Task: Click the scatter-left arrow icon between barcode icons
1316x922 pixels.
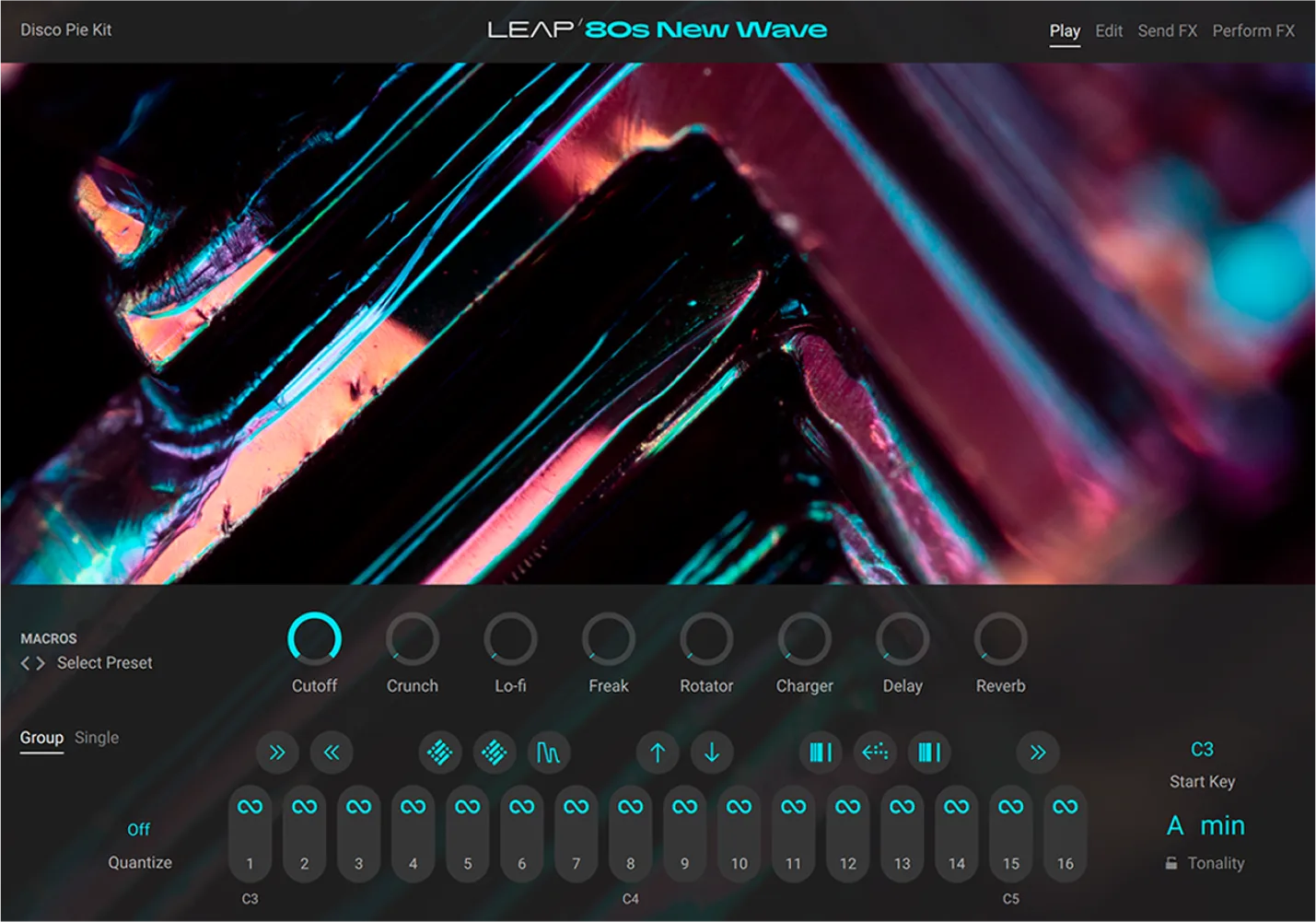Action: (875, 753)
